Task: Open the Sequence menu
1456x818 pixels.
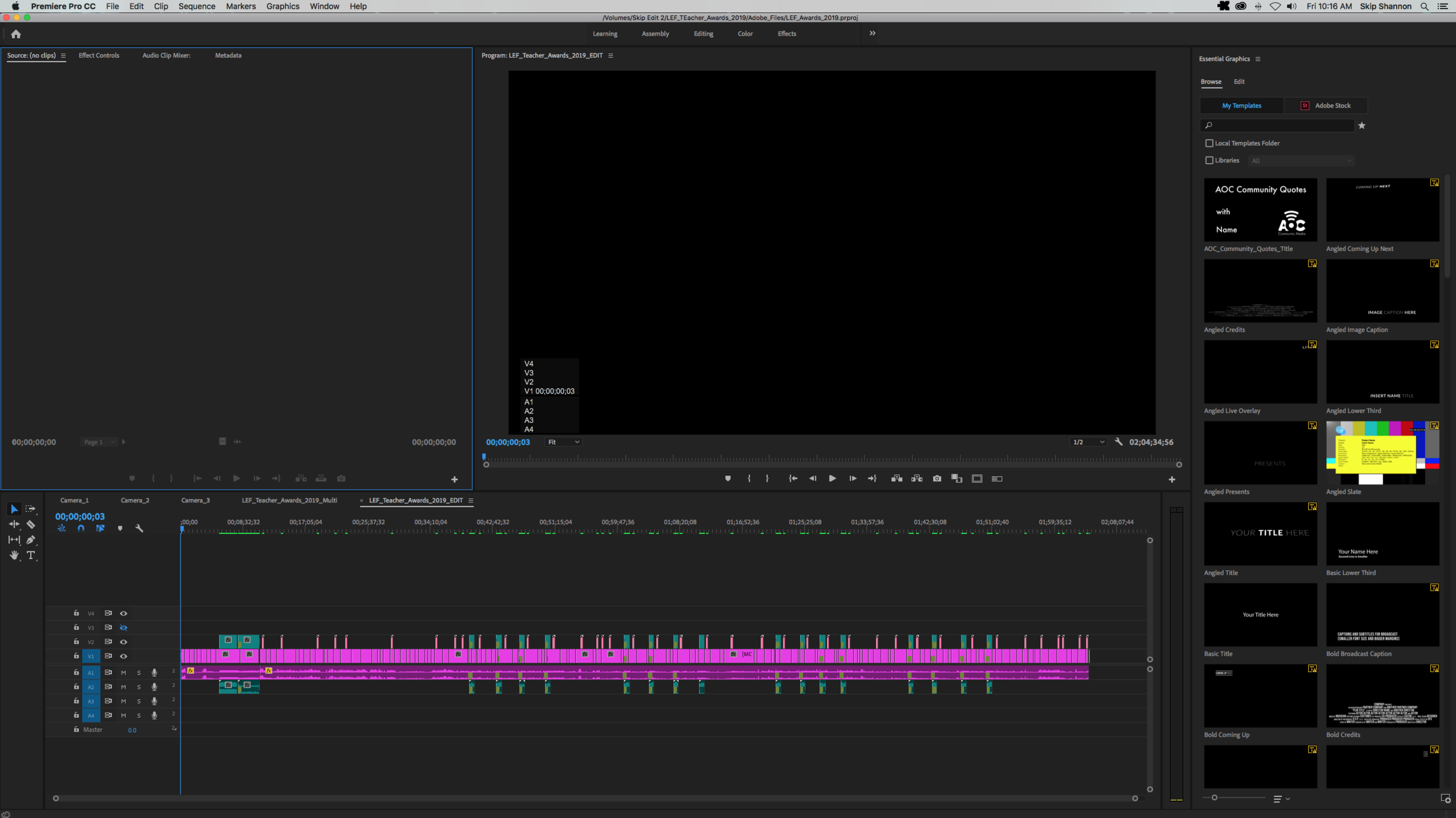Action: click(196, 6)
